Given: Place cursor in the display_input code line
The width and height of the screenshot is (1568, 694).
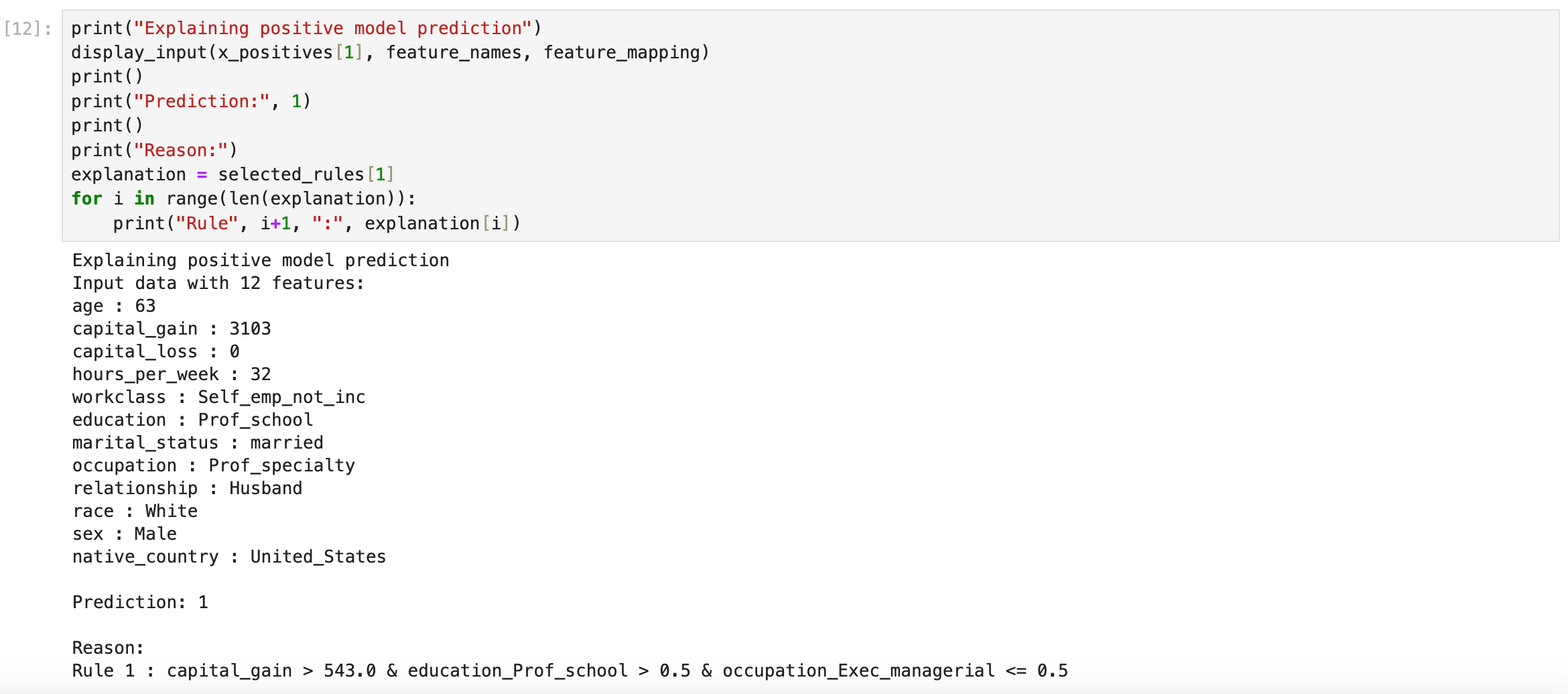Looking at the screenshot, I should click(389, 52).
